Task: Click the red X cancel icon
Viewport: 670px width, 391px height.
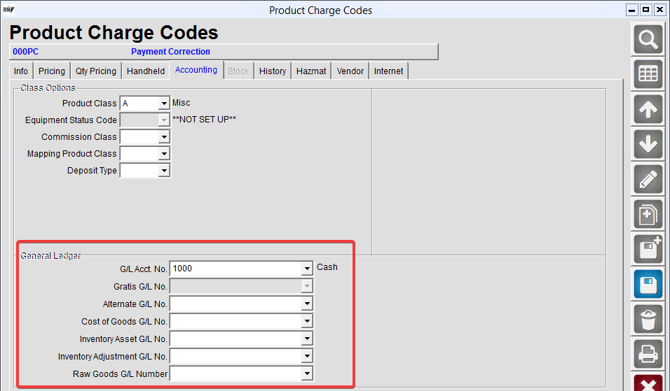Action: (648, 383)
